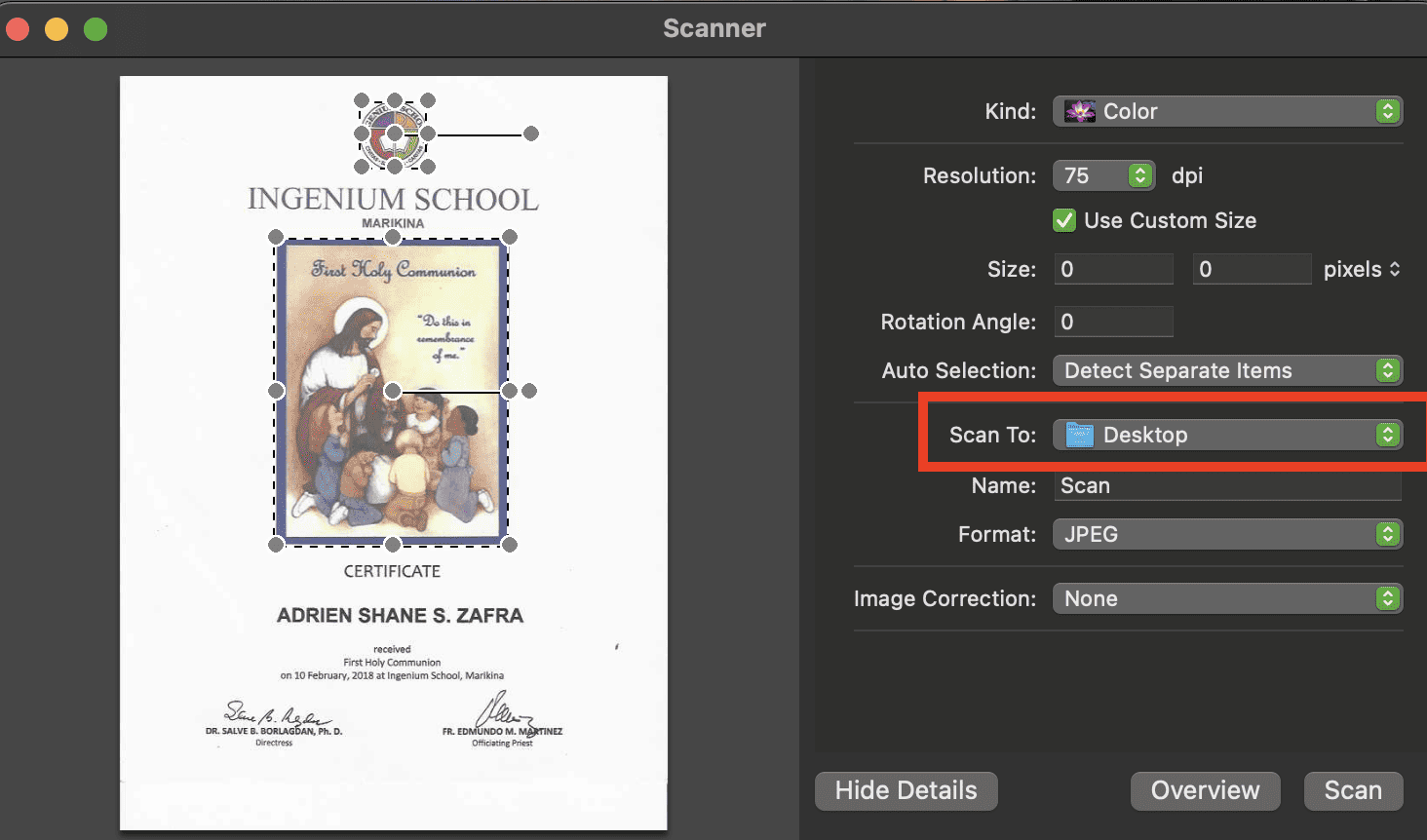Click the Overview button
Screen dimensions: 1427x840
coord(1205,790)
